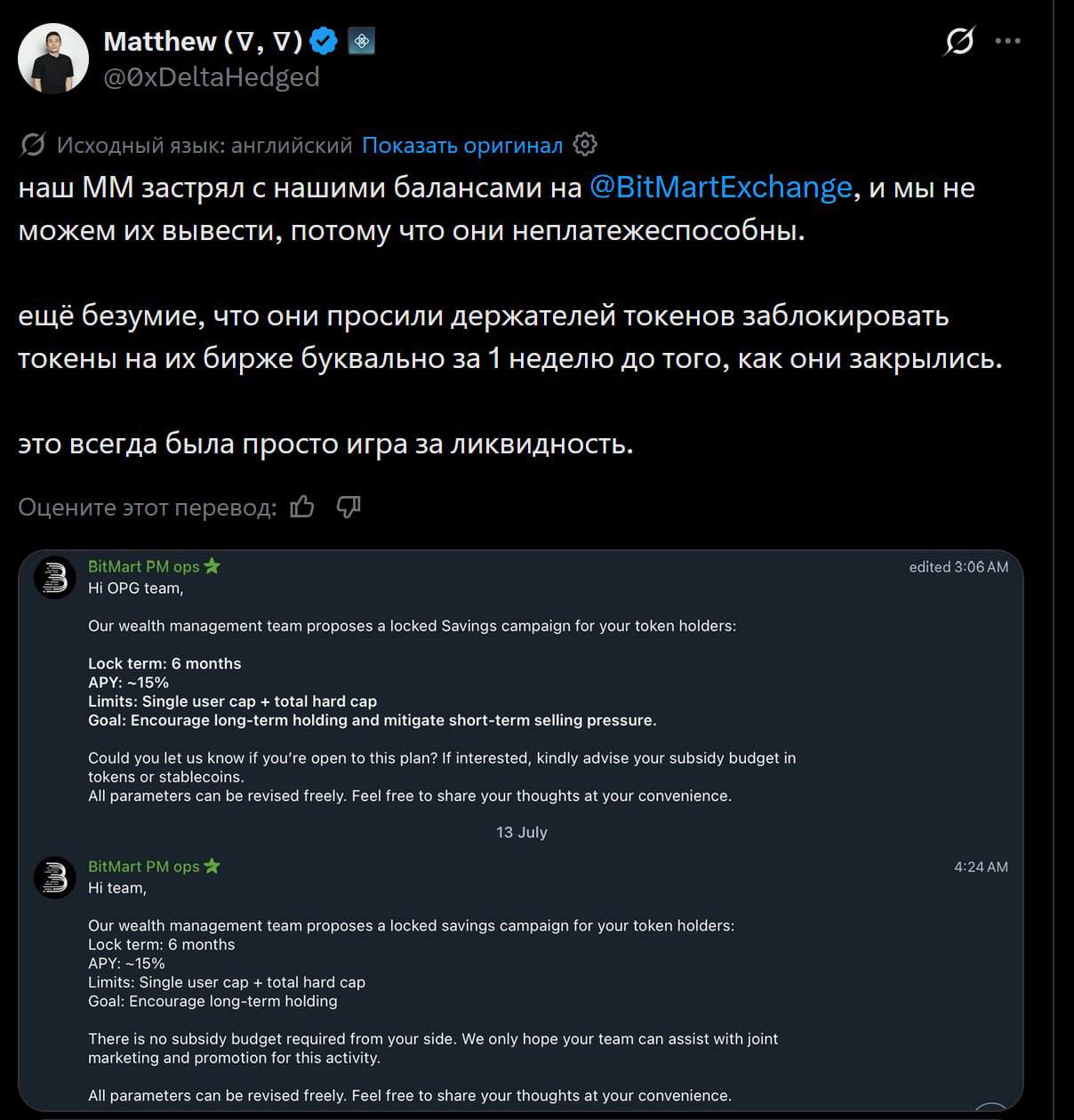This screenshot has width=1074, height=1120.
Task: Click first BitMart PM ops avatar logo
Action: pos(55,578)
